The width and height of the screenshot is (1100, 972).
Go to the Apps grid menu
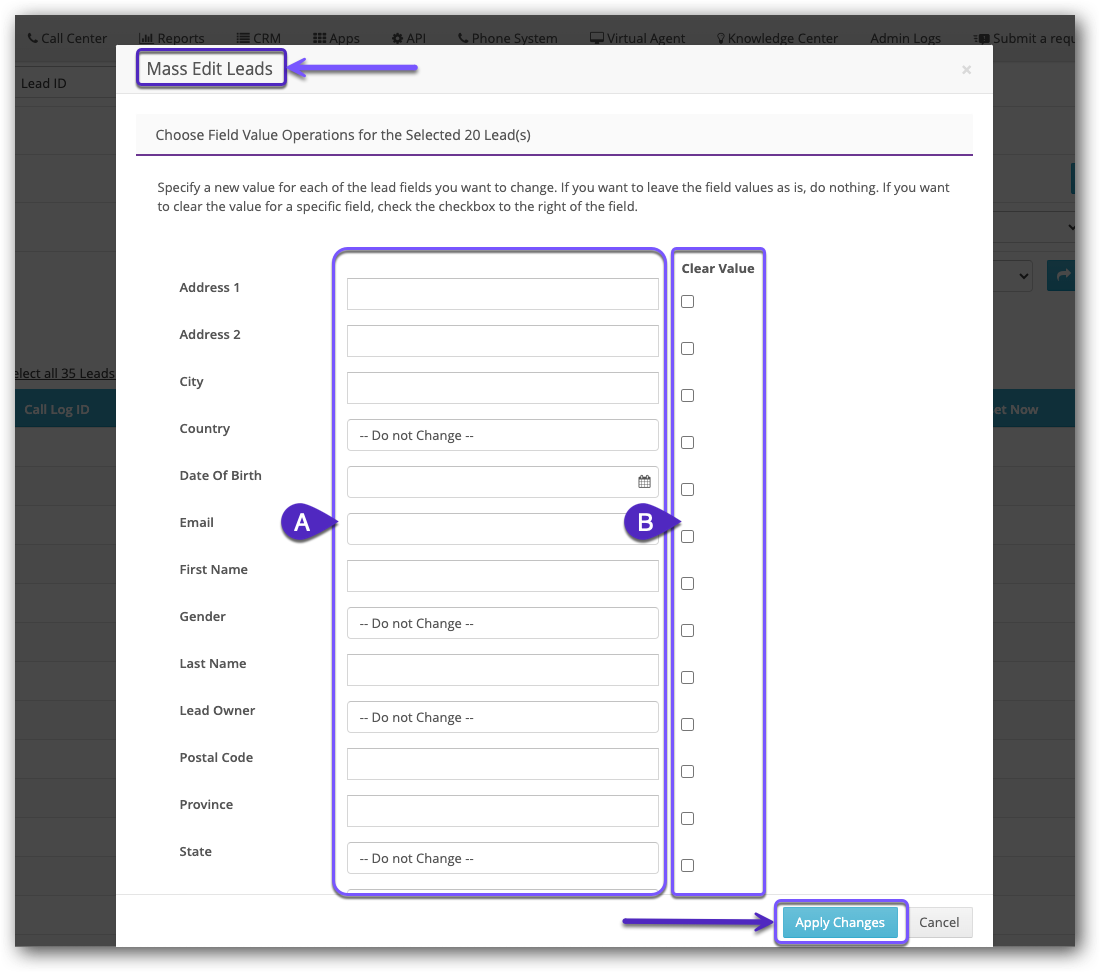pyautogui.click(x=336, y=38)
